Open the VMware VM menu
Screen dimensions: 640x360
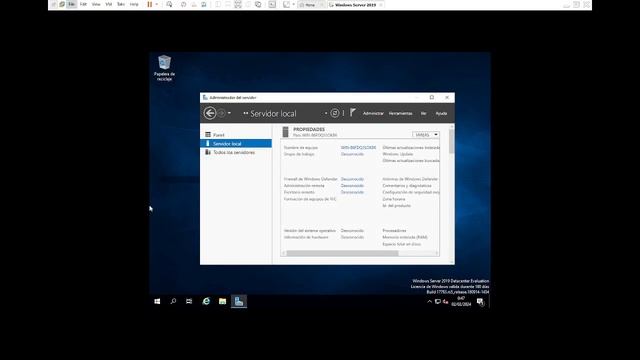109,4
